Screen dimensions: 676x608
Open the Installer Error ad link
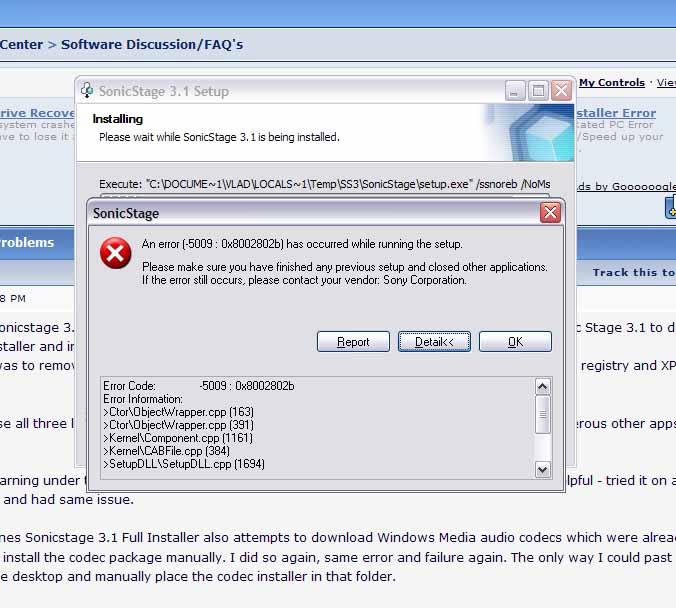point(617,113)
